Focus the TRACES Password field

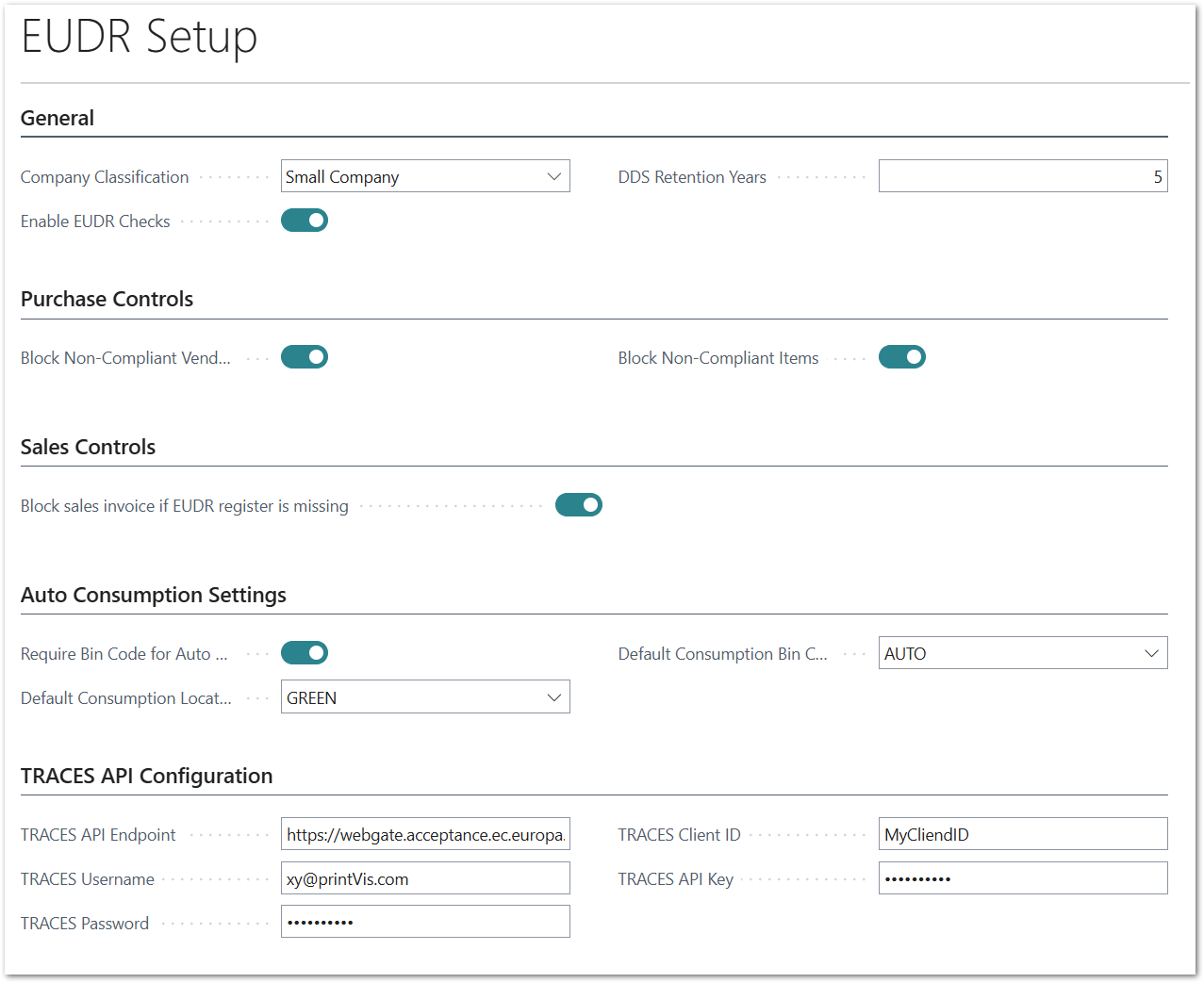[425, 922]
